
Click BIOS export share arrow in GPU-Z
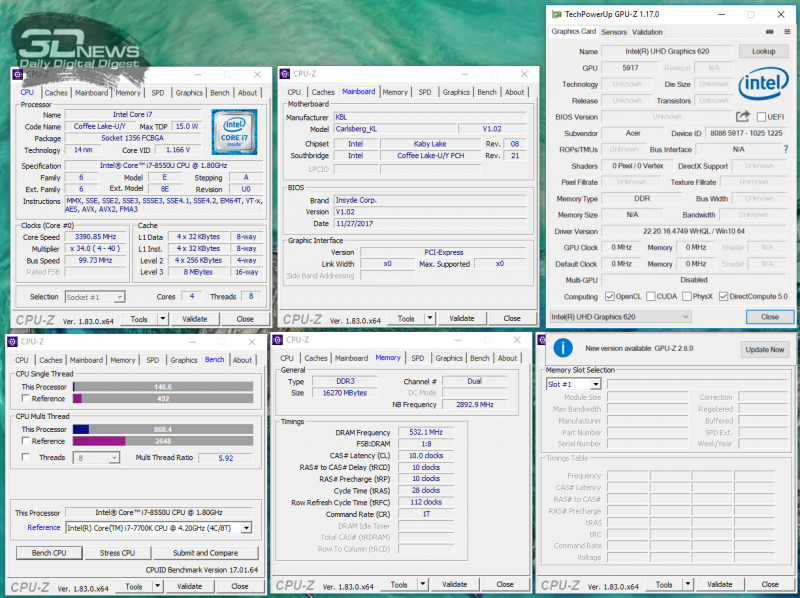pyautogui.click(x=742, y=116)
